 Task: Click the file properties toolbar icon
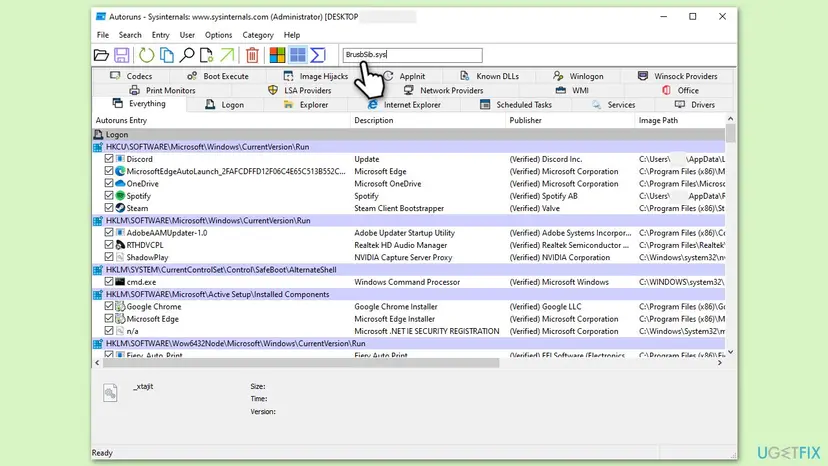(206, 55)
